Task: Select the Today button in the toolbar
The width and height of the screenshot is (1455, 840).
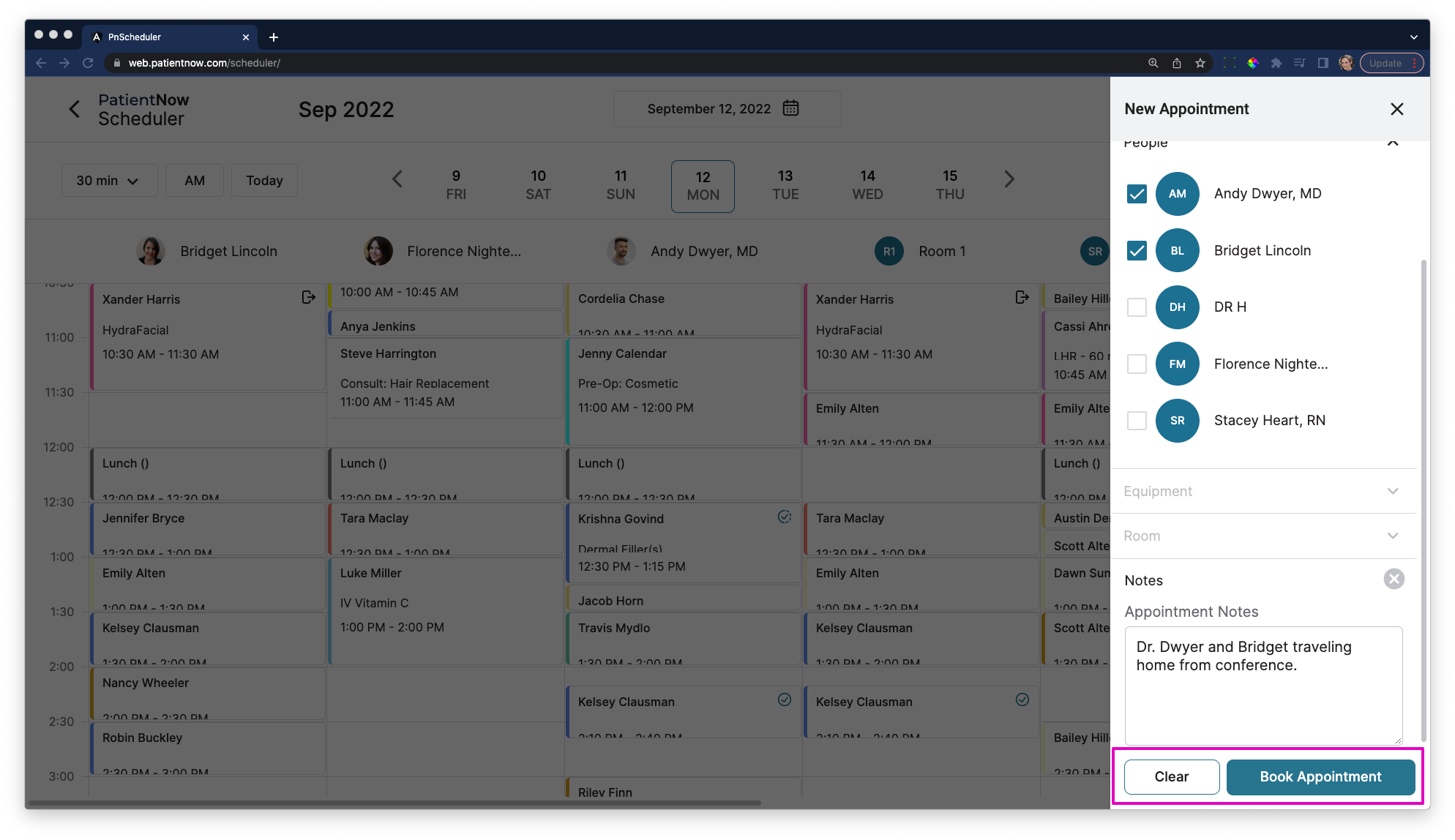Action: click(x=265, y=181)
